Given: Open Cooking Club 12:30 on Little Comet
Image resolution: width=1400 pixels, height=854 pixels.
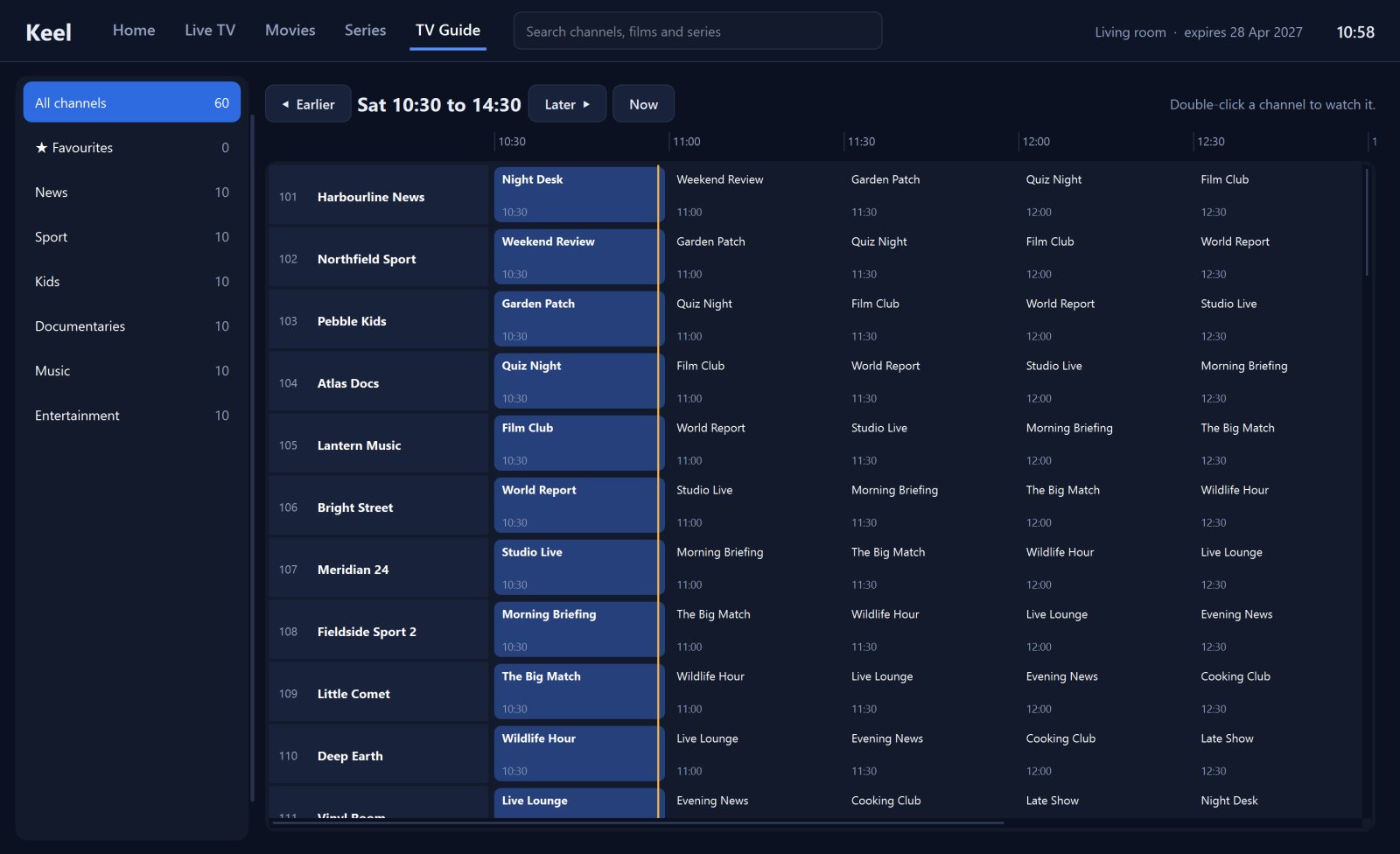Looking at the screenshot, I should point(1278,692).
